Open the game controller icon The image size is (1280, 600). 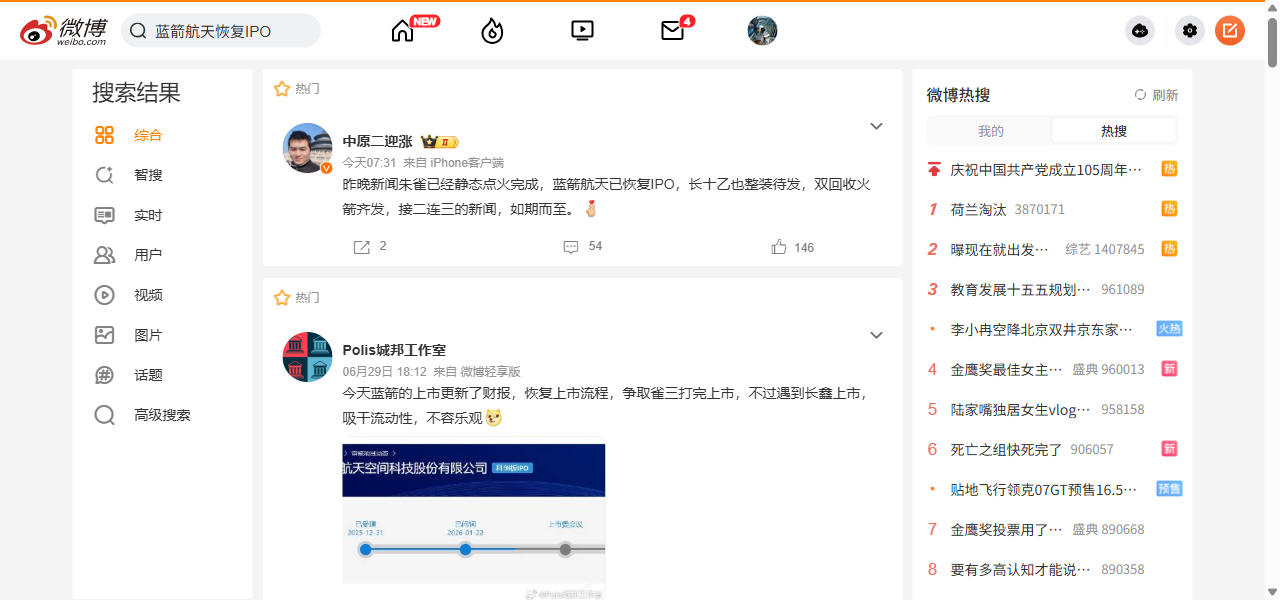coord(1140,31)
